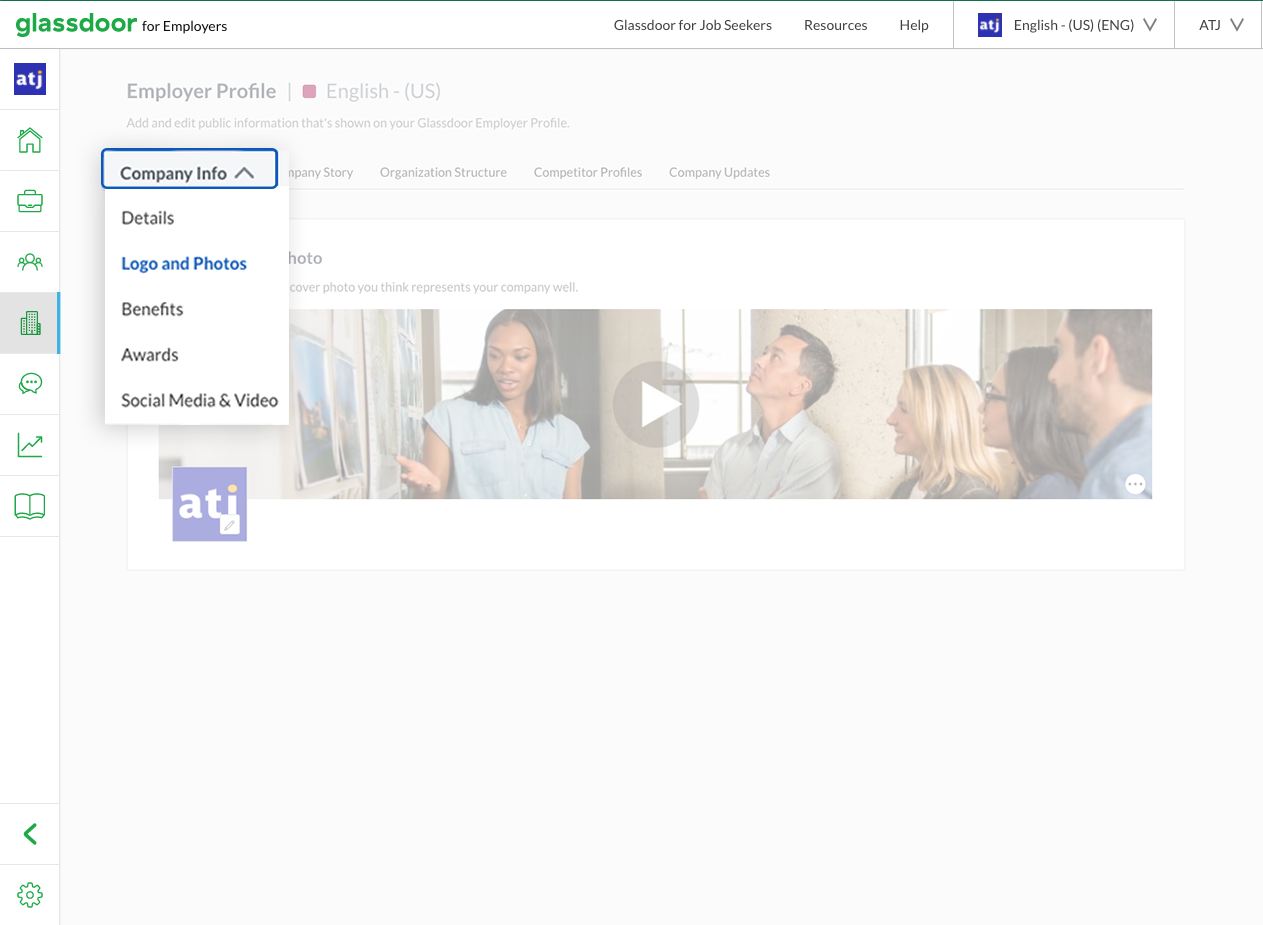Click the ATJ logo at sidebar top
The image size is (1263, 925).
[29, 78]
